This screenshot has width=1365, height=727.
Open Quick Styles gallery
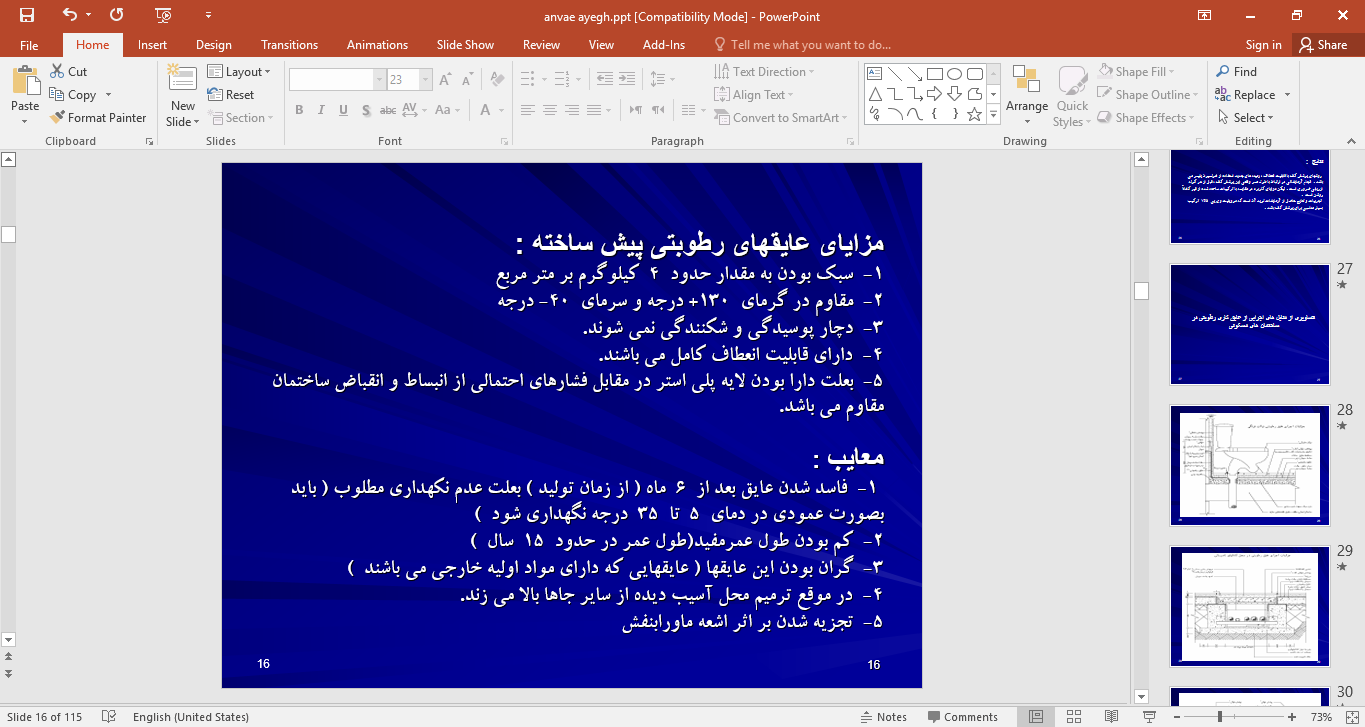[1072, 96]
